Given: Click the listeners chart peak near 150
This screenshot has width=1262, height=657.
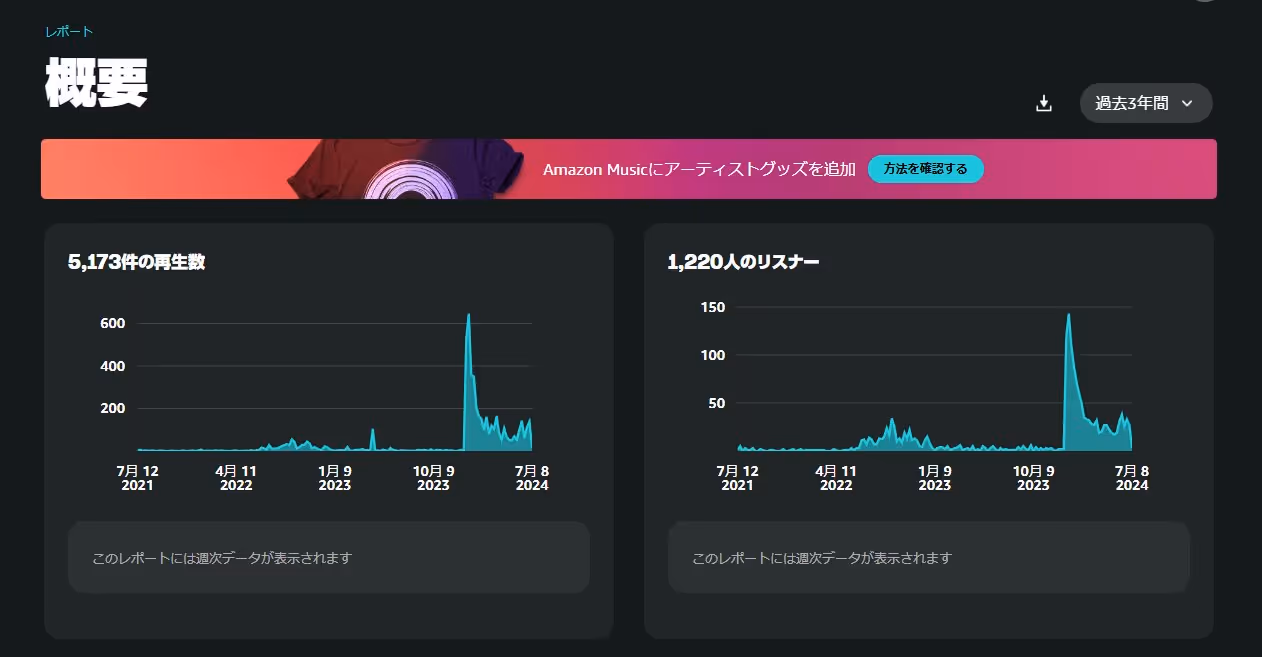Looking at the screenshot, I should pos(1069,315).
